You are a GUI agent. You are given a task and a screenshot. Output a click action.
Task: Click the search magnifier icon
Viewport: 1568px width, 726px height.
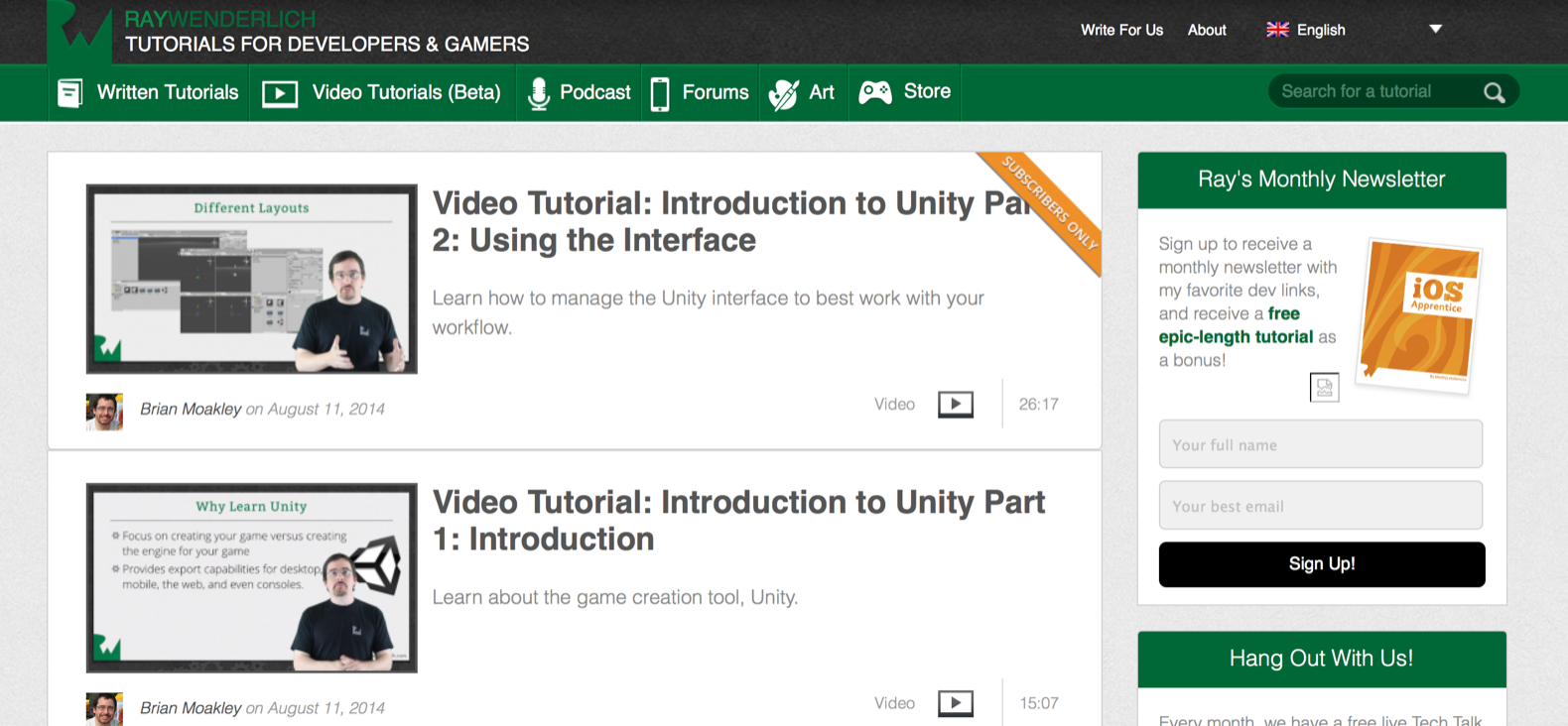(x=1494, y=92)
